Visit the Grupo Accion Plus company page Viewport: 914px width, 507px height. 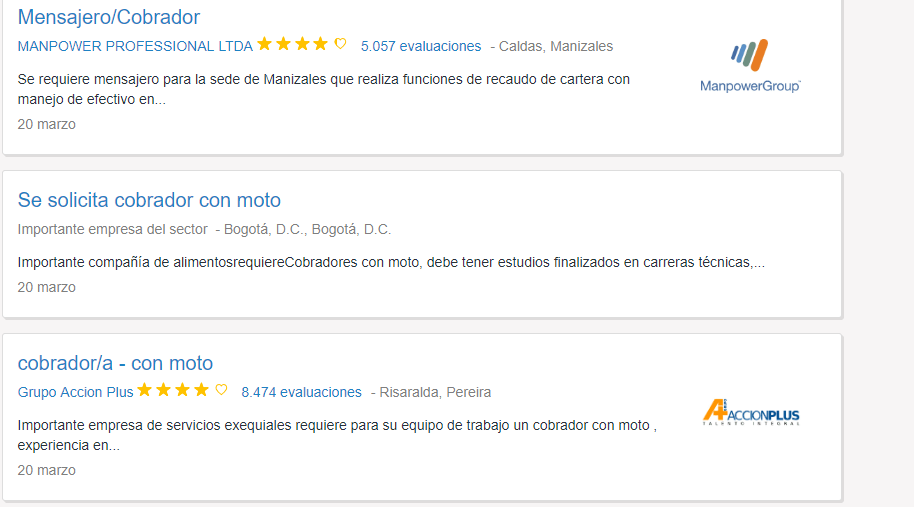(x=75, y=392)
